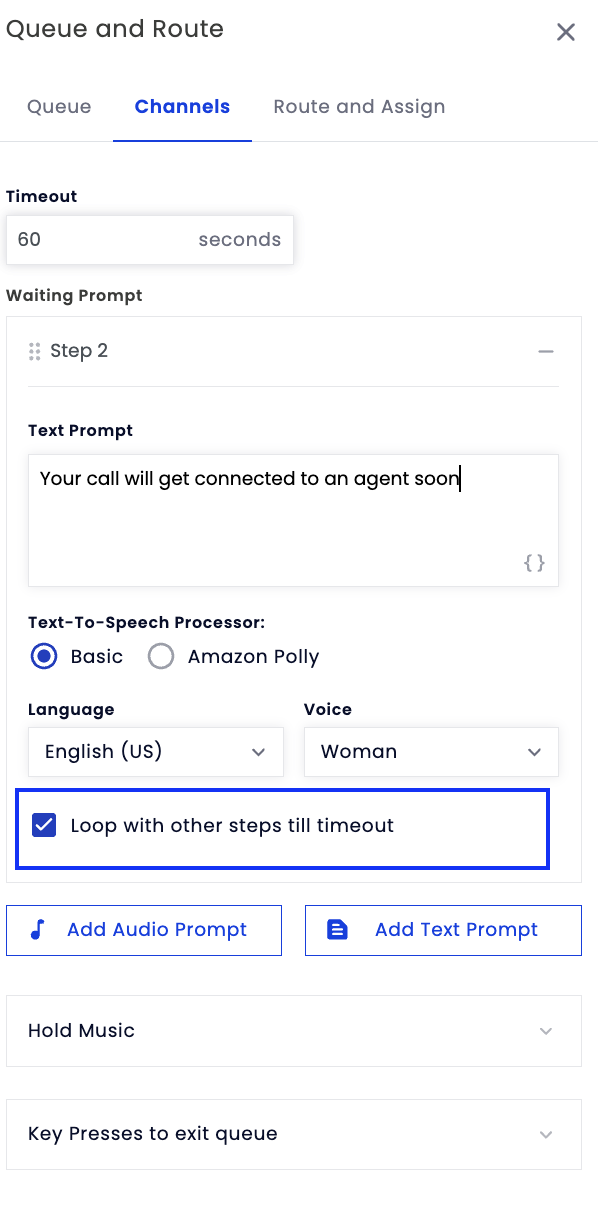
Task: Close the Queue and Route panel
Action: [x=566, y=32]
